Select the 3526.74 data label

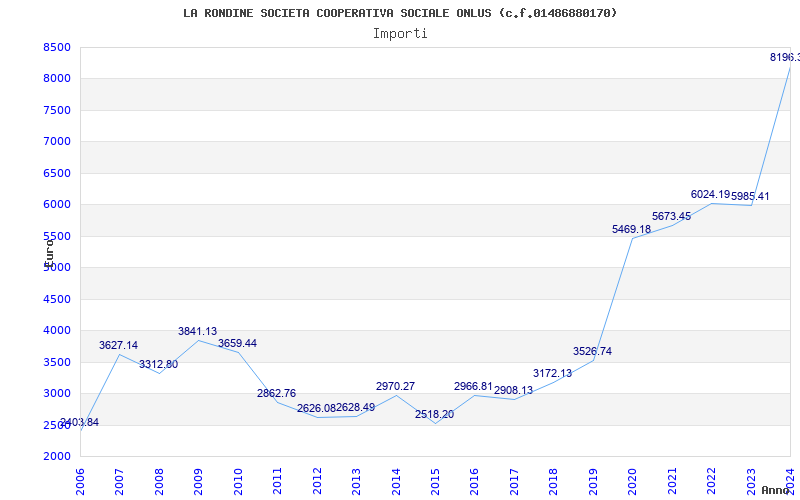[592, 351]
